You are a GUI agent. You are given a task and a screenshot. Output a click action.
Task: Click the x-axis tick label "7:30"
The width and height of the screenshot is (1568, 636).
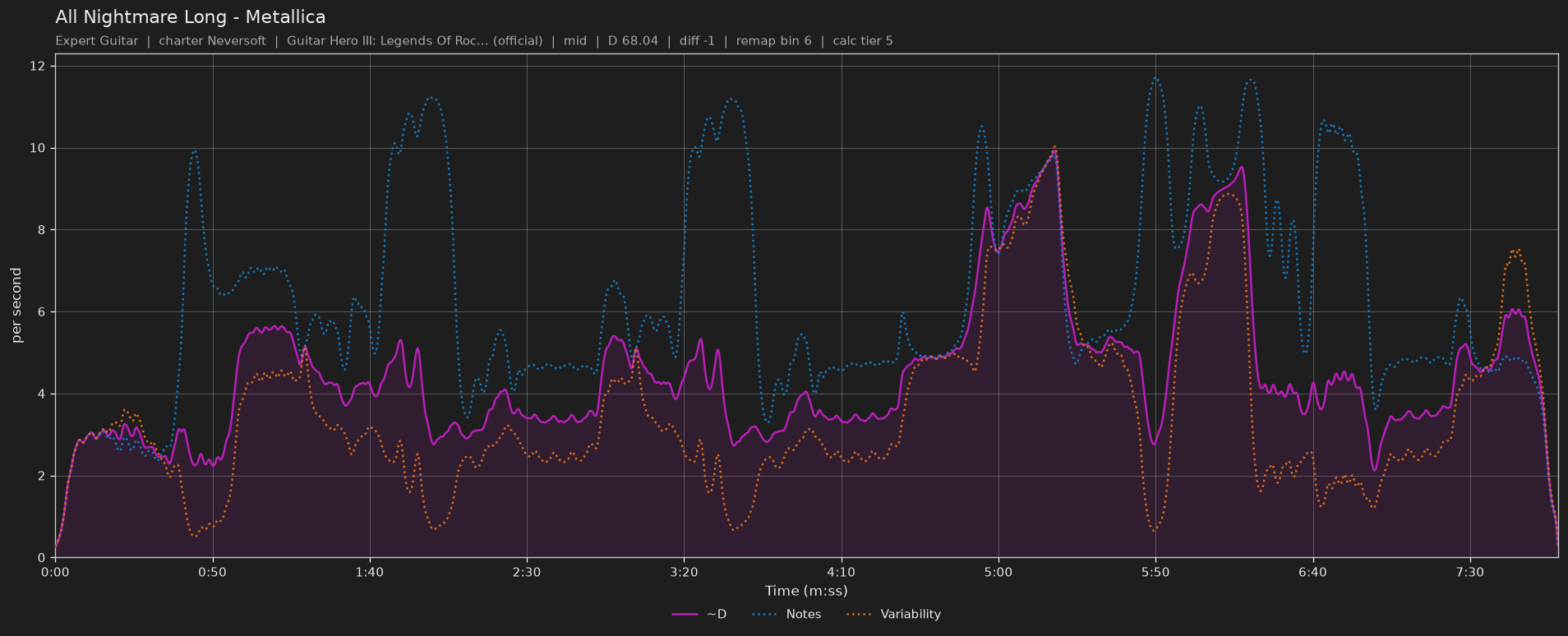point(1470,572)
